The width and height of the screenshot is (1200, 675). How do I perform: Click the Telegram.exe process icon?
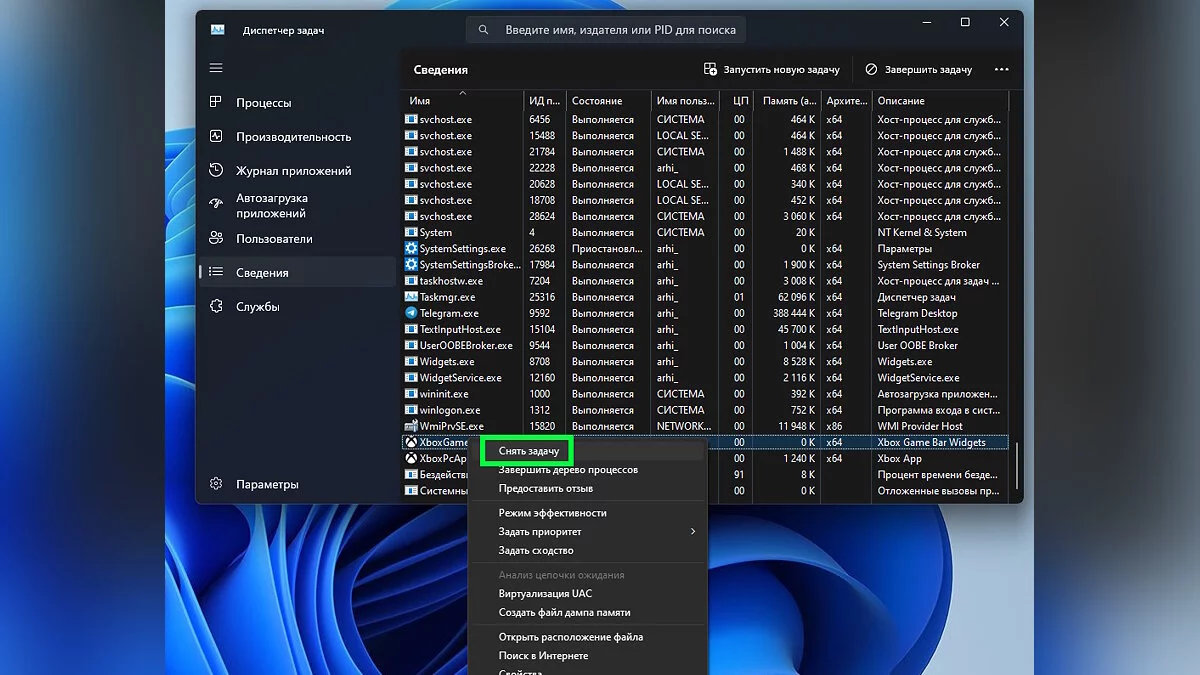point(411,313)
